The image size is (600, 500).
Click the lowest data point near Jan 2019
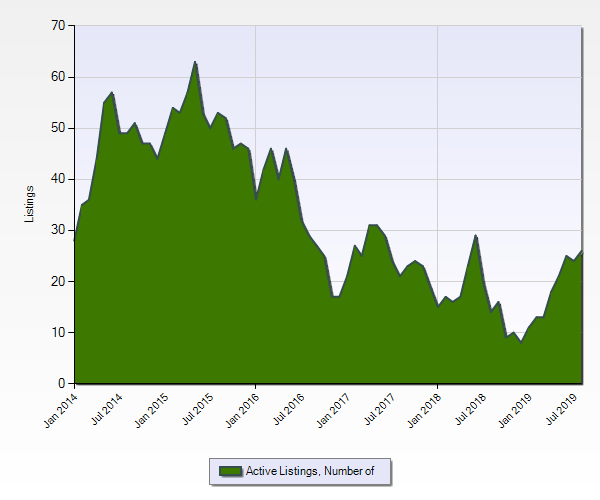click(x=521, y=342)
